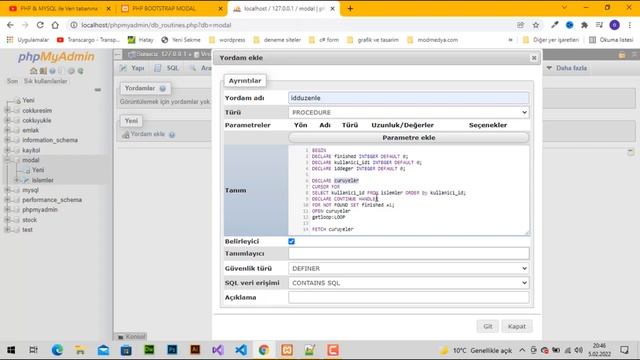The width and height of the screenshot is (640, 360).
Task: Open the Türü PROCEDURE dropdown
Action: point(409,112)
